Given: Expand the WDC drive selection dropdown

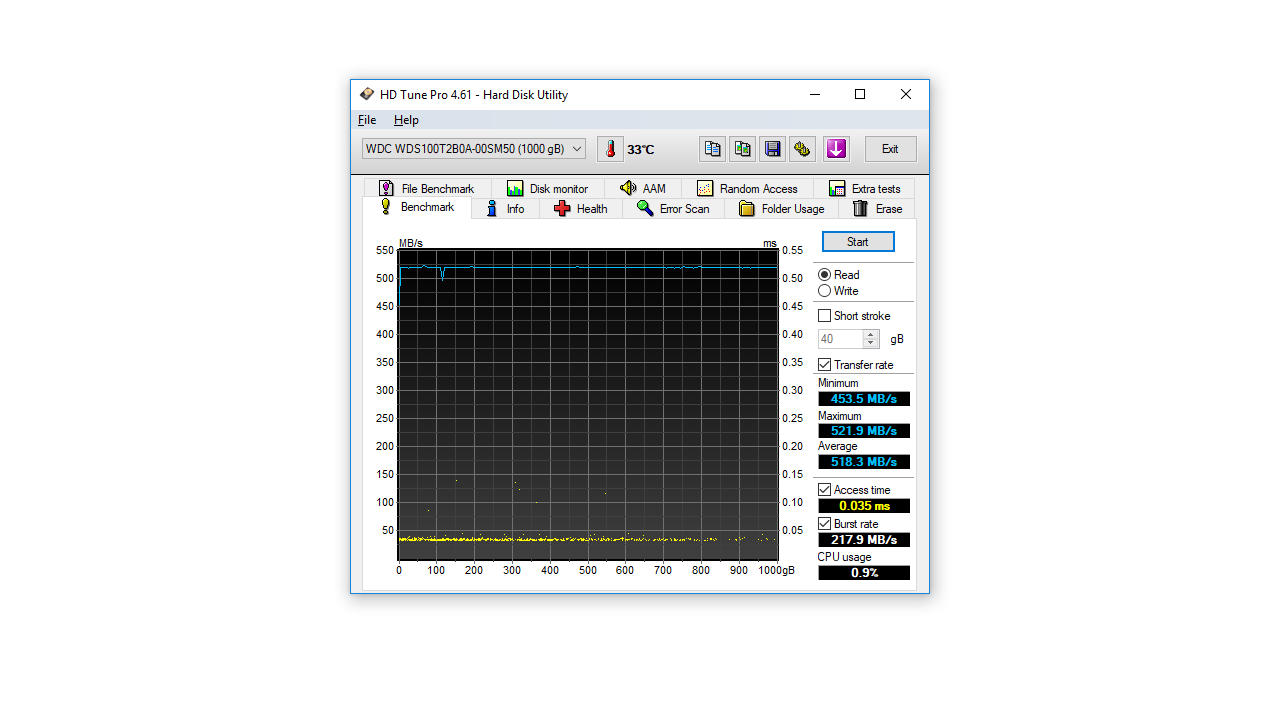Looking at the screenshot, I should (474, 149).
